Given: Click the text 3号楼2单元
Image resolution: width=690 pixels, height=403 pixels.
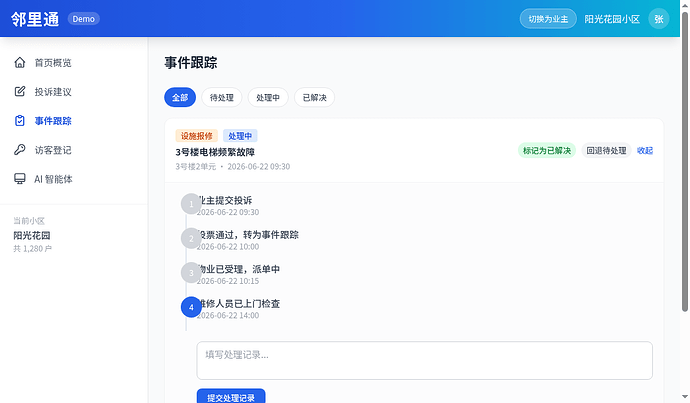Looking at the screenshot, I should tap(196, 166).
